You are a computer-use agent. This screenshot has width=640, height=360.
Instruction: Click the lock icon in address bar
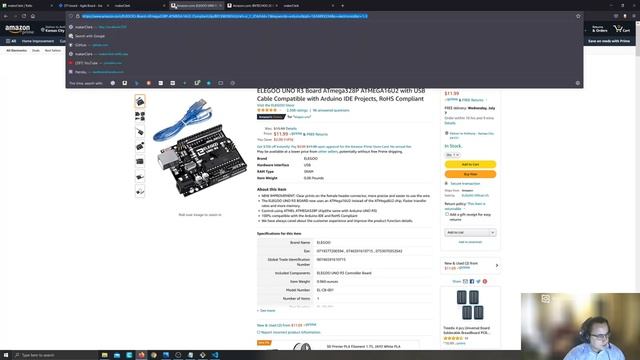78,16
